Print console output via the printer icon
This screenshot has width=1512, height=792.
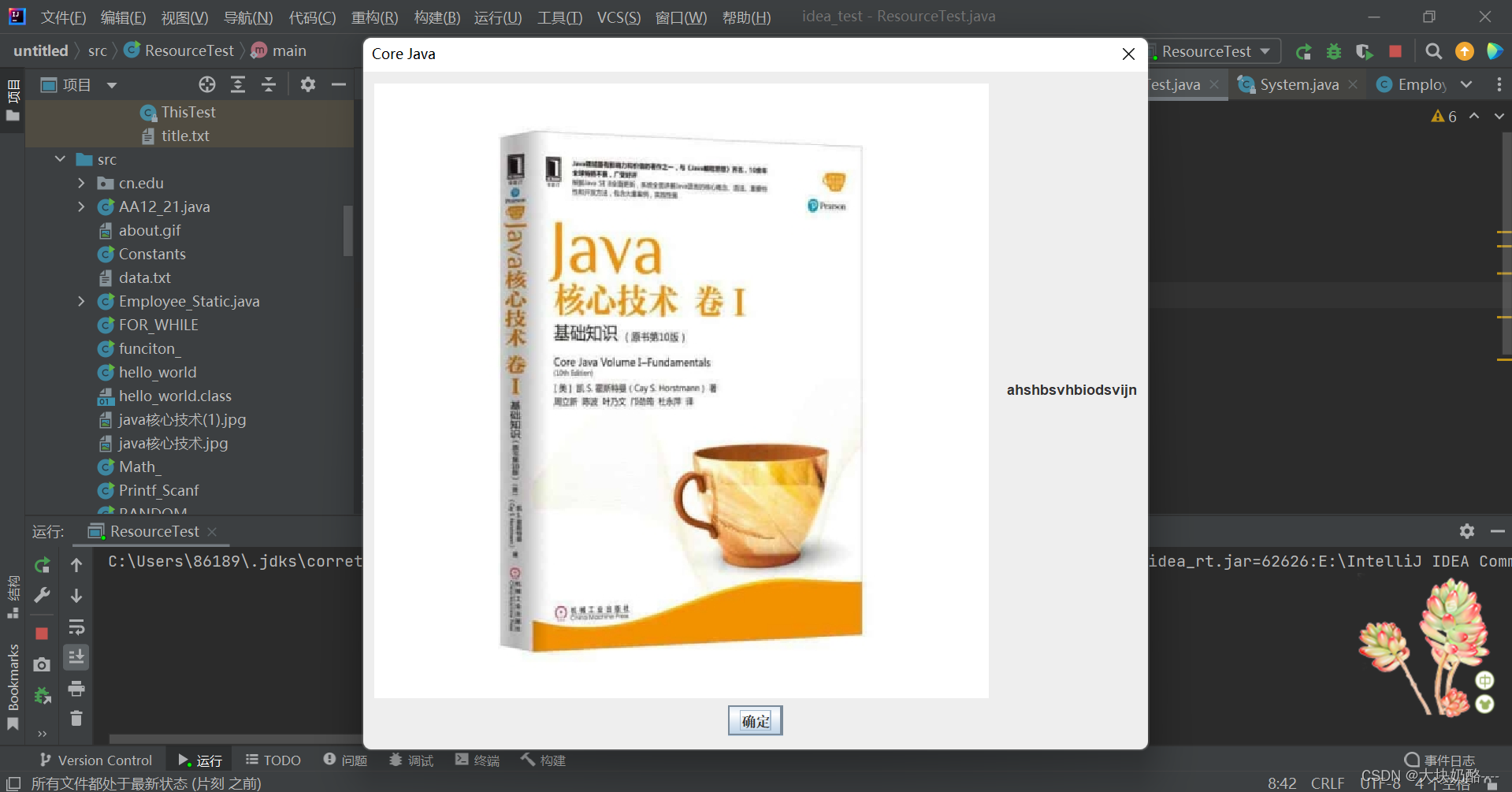[x=76, y=689]
